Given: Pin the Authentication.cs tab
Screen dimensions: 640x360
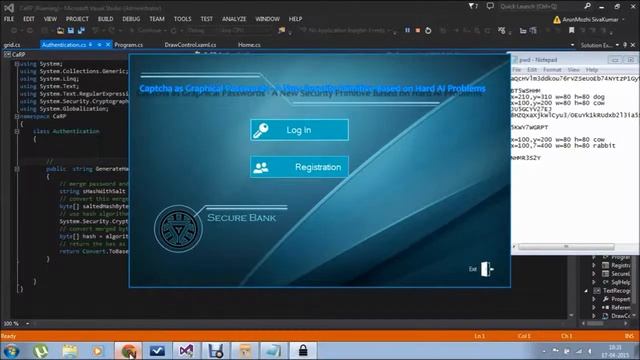Looking at the screenshot, I should click(x=99, y=44).
